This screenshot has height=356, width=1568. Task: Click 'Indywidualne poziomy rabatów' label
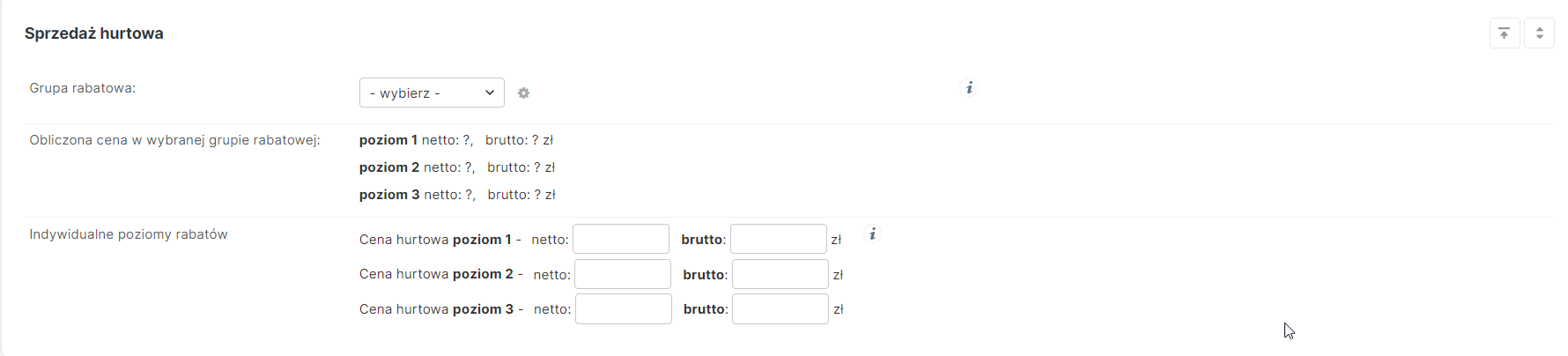tap(129, 234)
